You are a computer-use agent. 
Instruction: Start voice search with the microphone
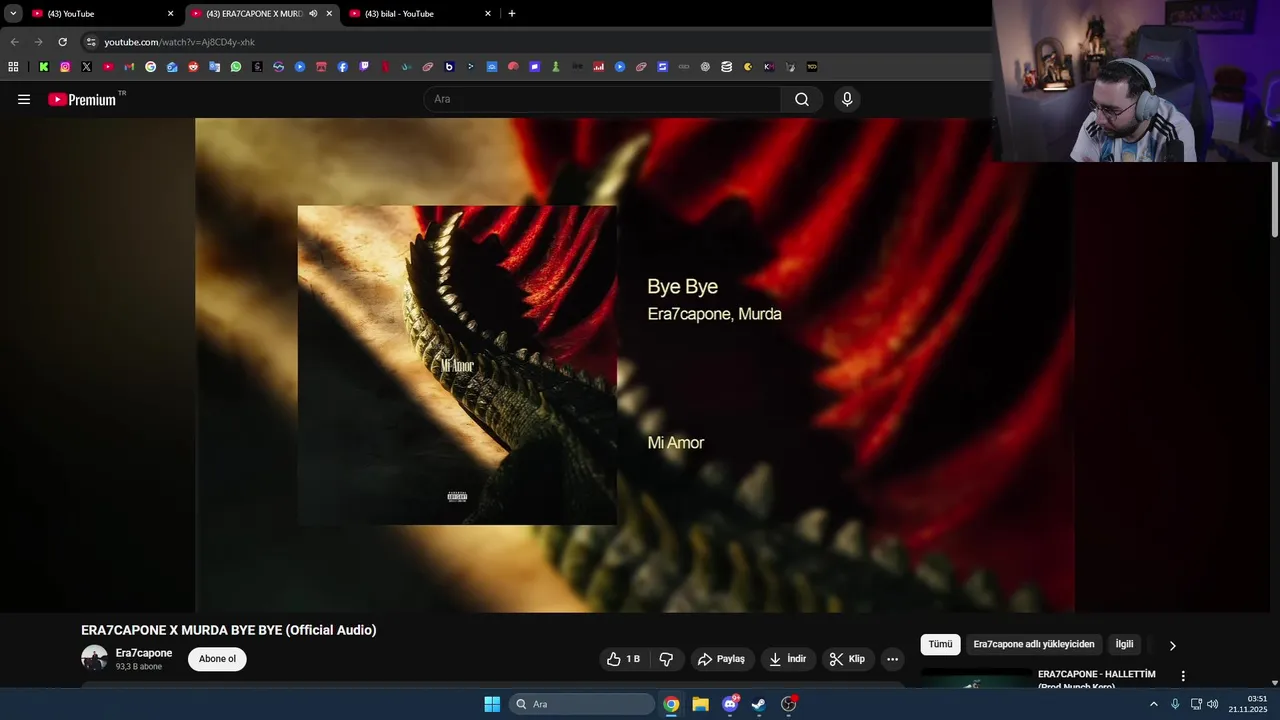(847, 99)
